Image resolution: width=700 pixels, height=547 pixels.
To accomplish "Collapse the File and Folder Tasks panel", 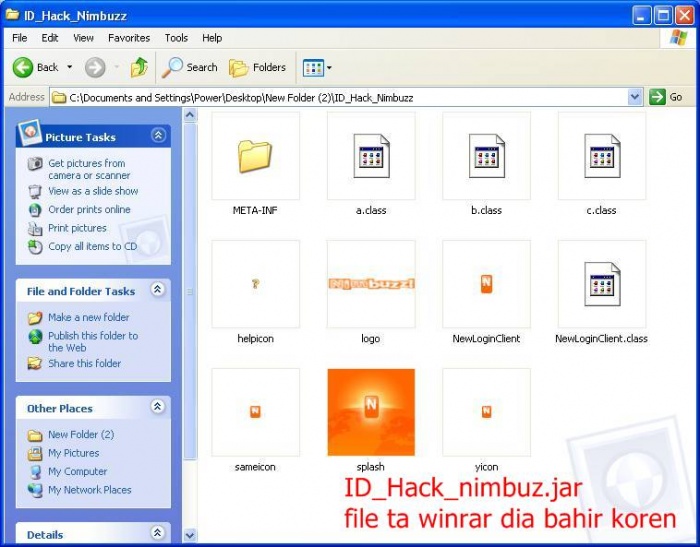I will [158, 289].
